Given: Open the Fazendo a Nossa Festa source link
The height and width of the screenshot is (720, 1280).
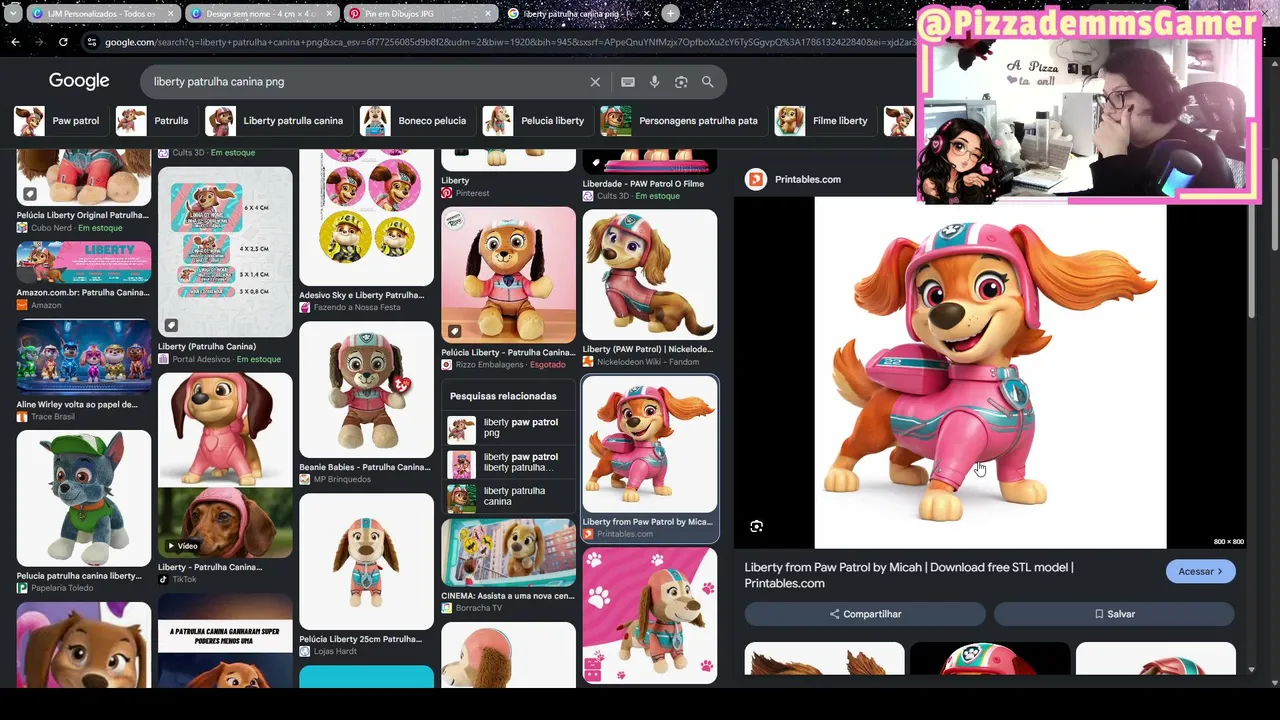Looking at the screenshot, I should 357,307.
